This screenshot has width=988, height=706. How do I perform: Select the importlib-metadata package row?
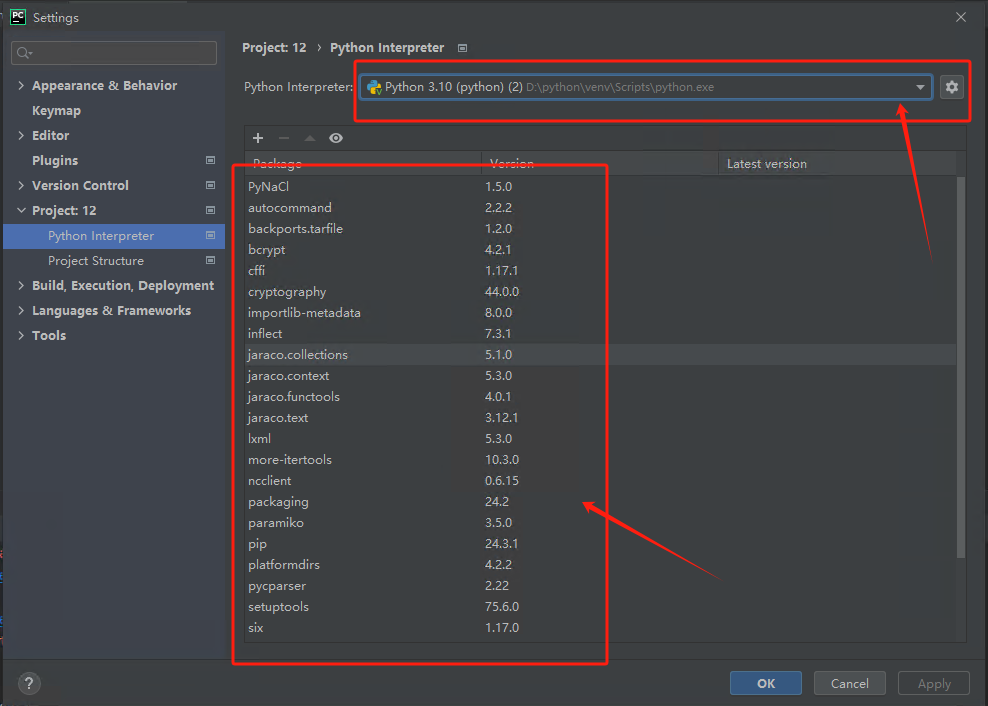[600, 313]
